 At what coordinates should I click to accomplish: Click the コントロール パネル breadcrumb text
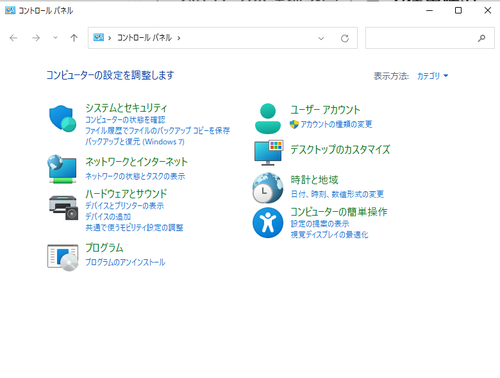pos(144,38)
